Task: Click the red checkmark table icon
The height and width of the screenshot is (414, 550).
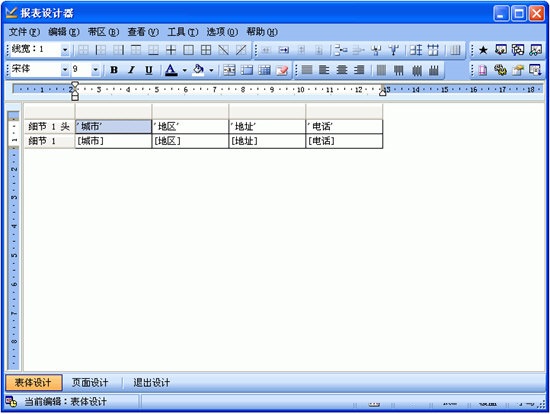Action: (282, 70)
